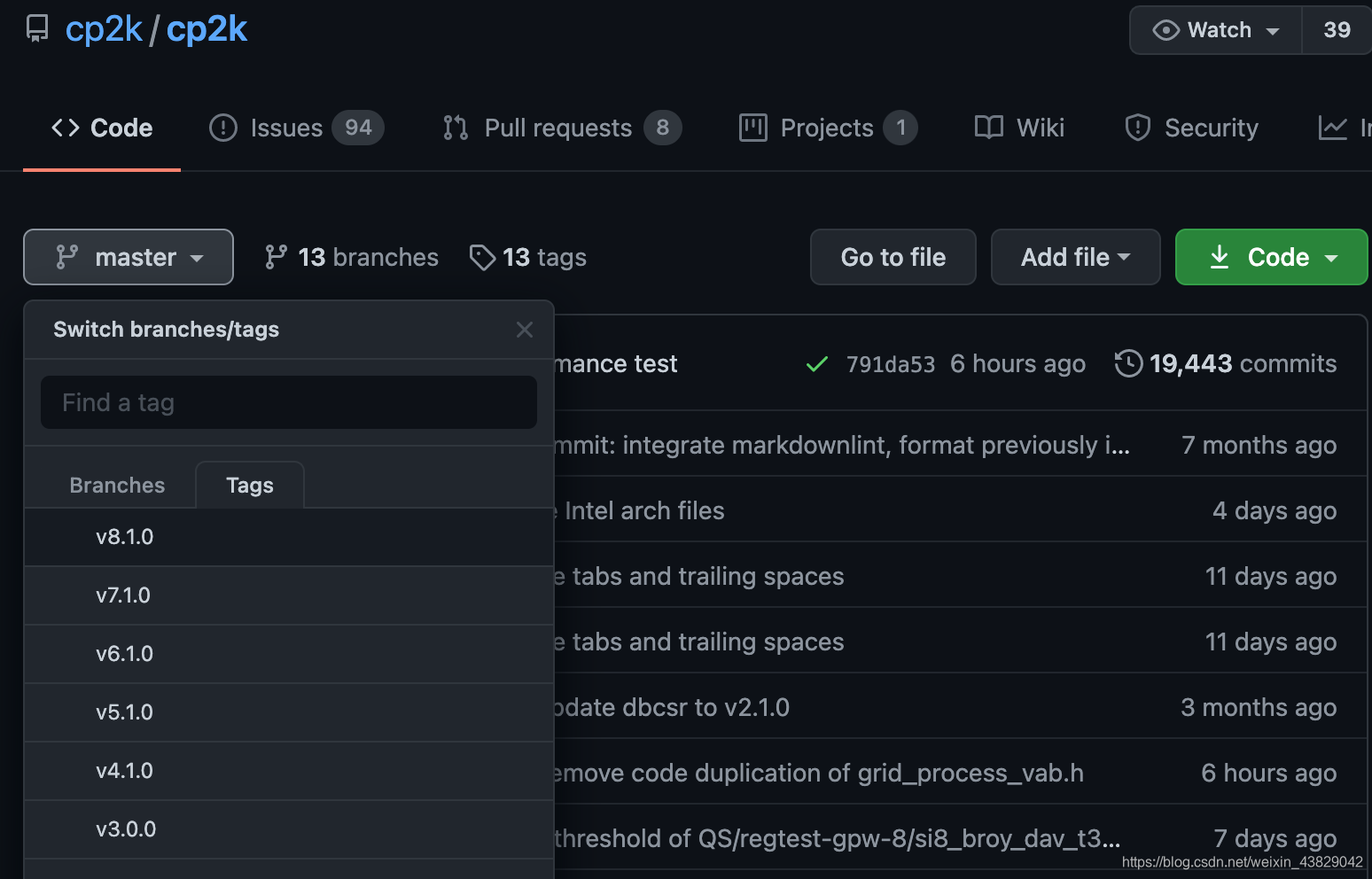This screenshot has height=879, width=1372.
Task: Click the branch icon next to 13 branches
Action: [x=276, y=257]
